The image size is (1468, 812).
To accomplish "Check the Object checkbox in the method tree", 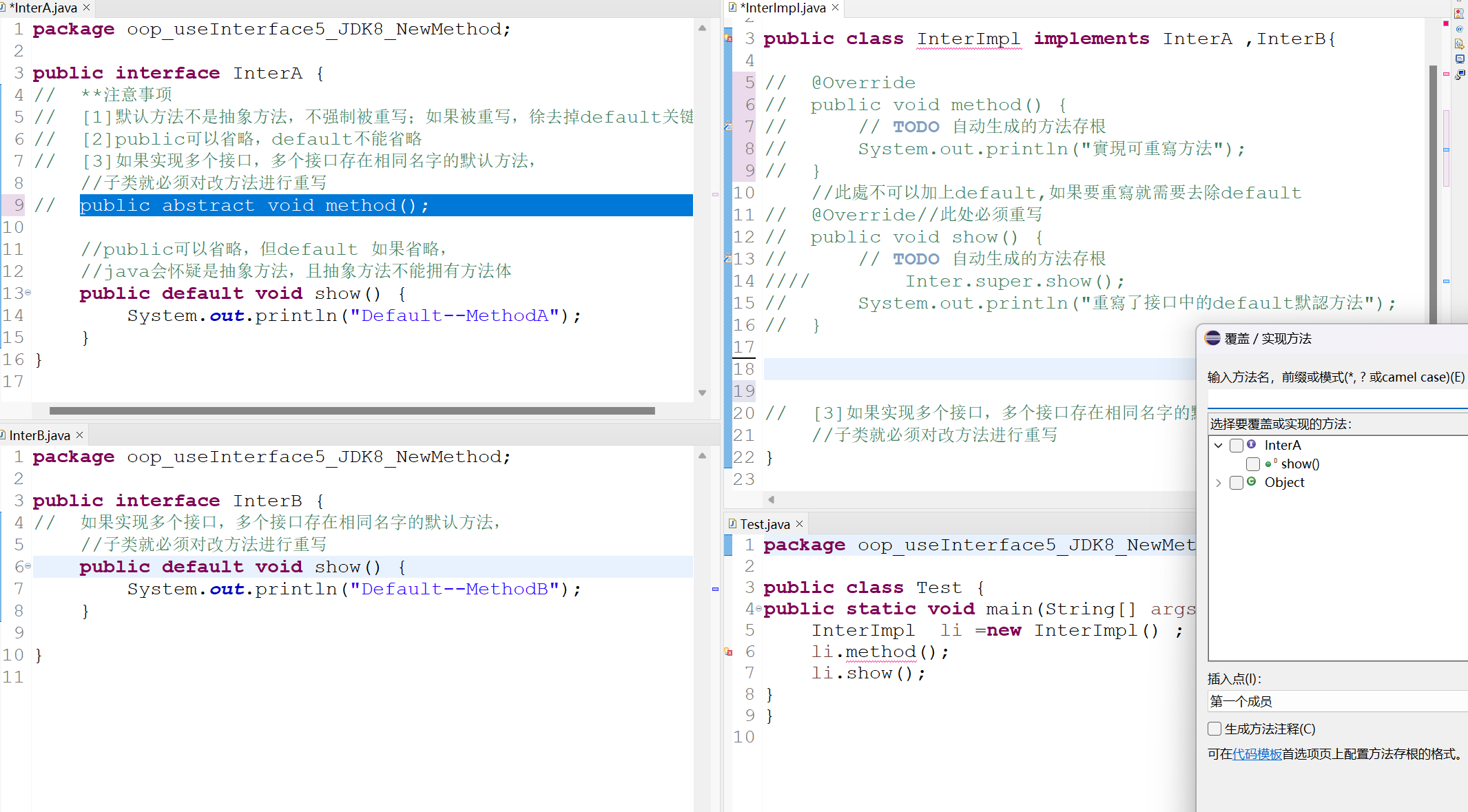I will pos(1237,483).
